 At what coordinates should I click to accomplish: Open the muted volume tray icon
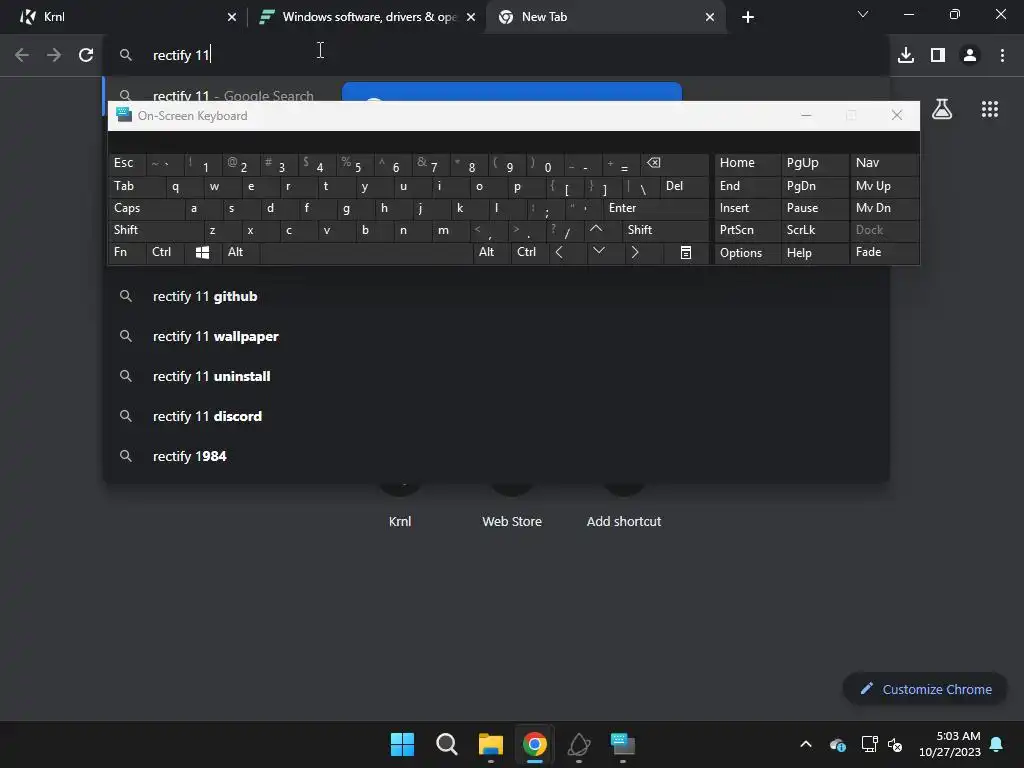point(895,744)
